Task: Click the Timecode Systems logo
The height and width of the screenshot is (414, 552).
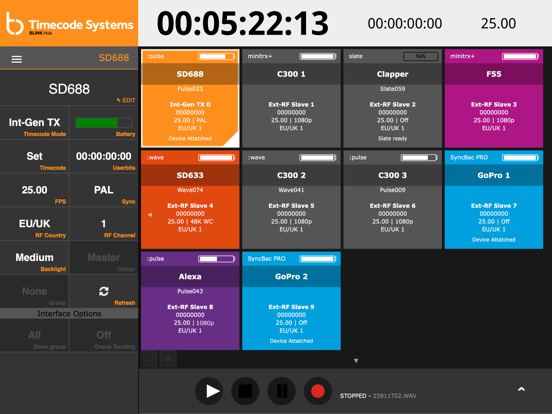Action: click(69, 24)
